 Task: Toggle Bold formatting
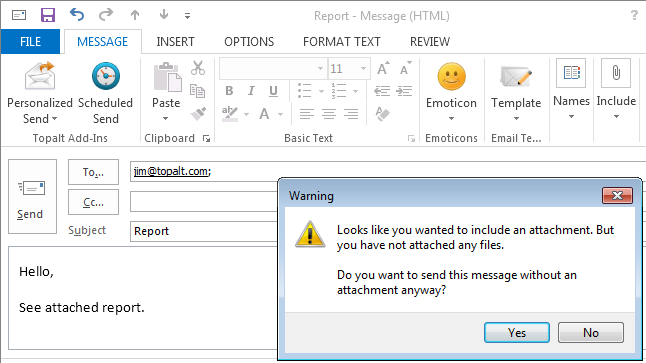pyautogui.click(x=229, y=91)
